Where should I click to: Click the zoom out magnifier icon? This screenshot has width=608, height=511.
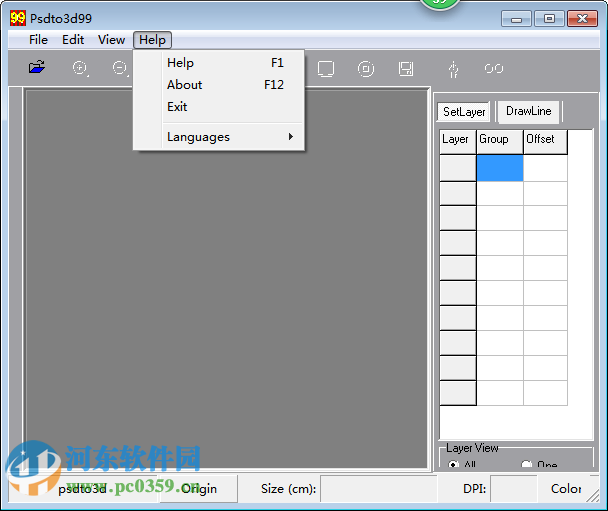[120, 68]
